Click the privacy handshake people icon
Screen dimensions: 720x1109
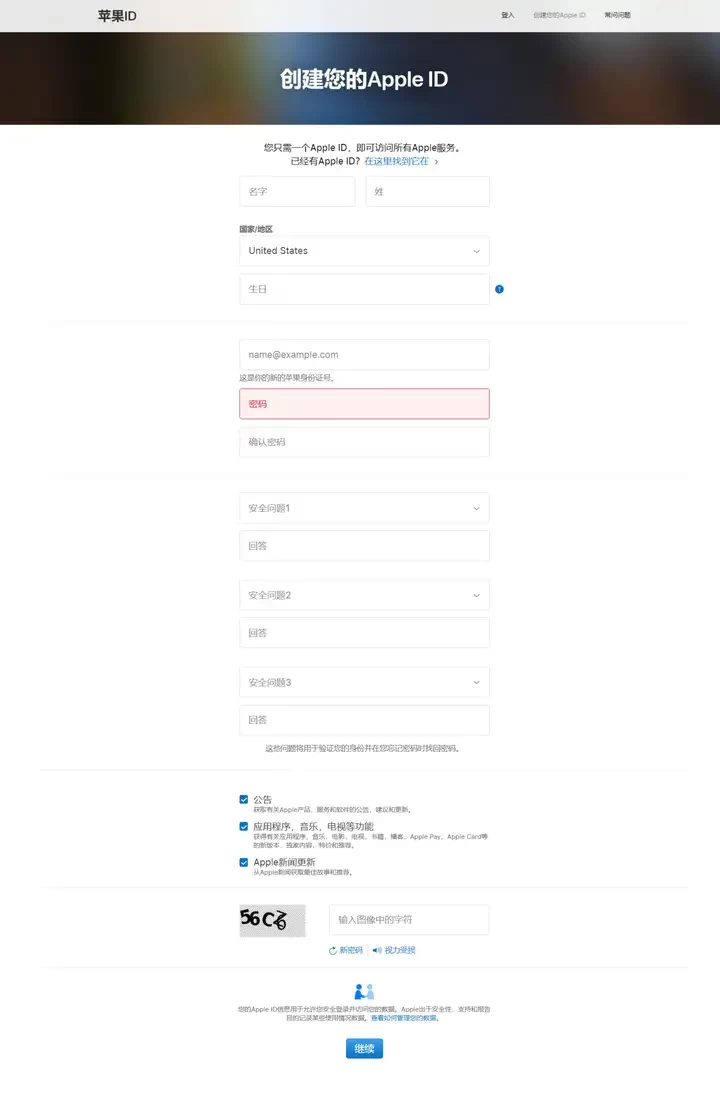(364, 992)
